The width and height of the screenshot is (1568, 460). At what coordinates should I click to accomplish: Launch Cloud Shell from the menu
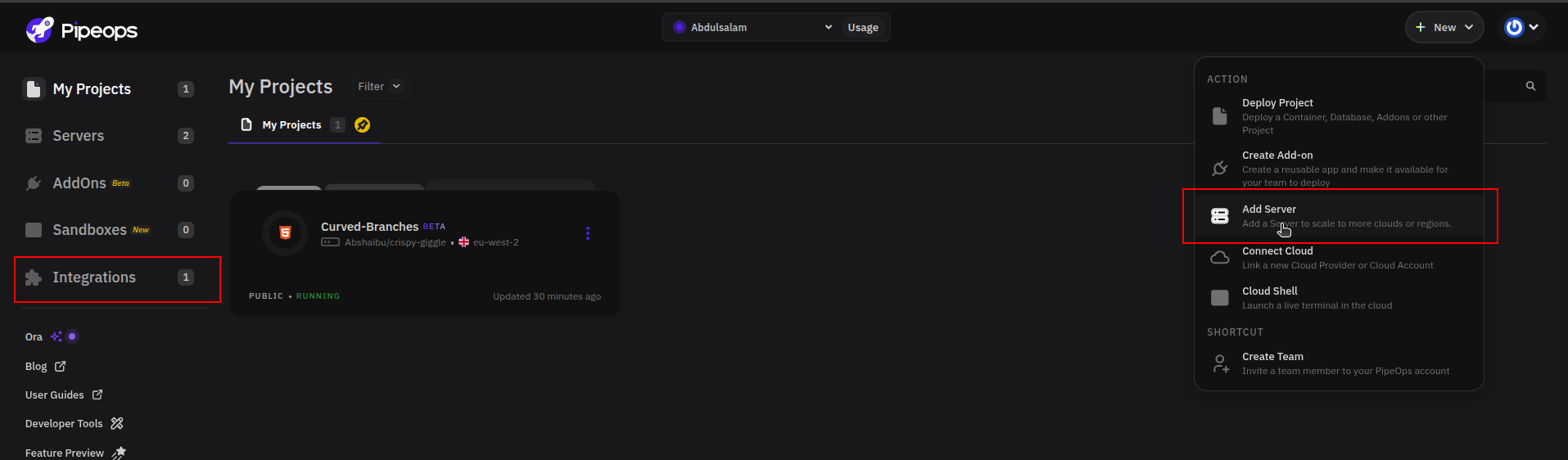click(1339, 298)
